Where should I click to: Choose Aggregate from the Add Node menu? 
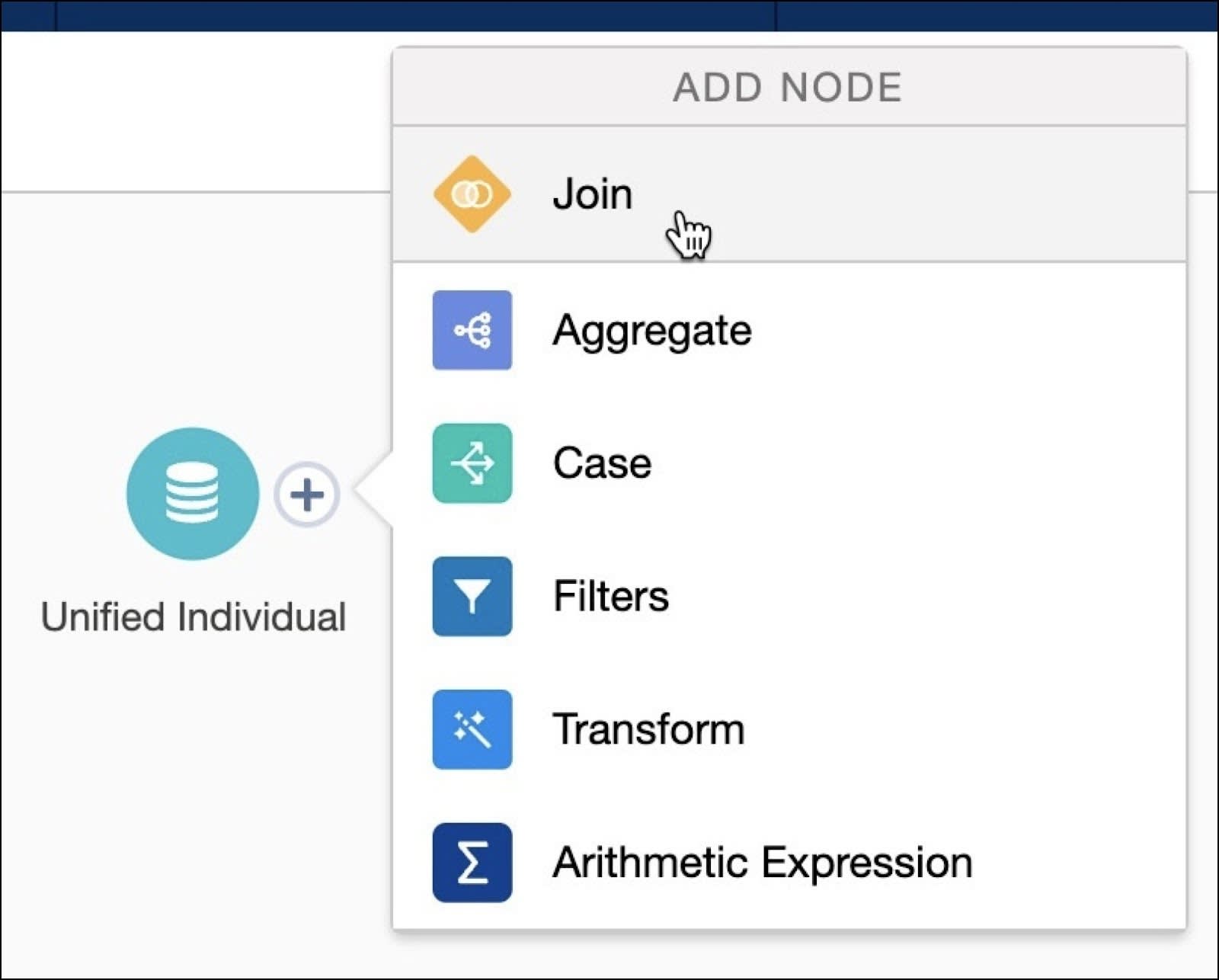(x=651, y=329)
